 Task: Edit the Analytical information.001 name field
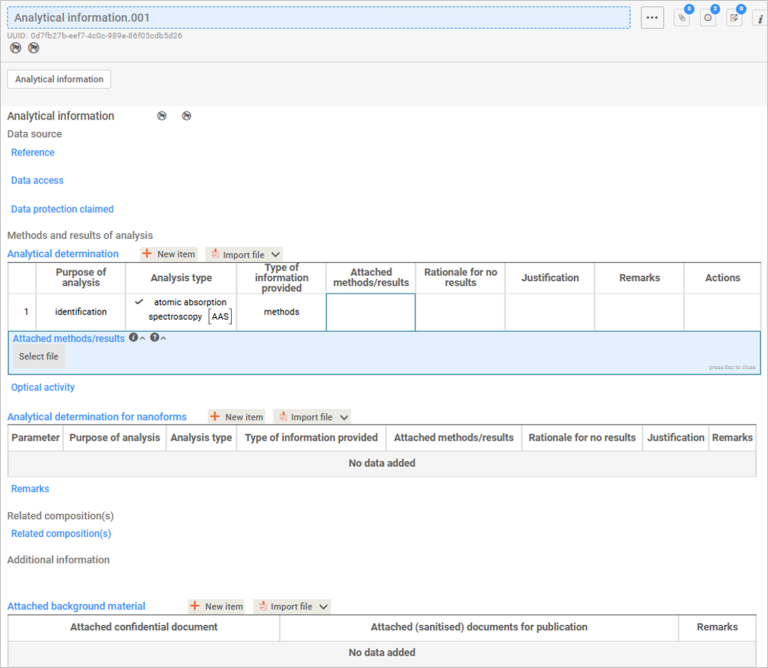coord(318,18)
